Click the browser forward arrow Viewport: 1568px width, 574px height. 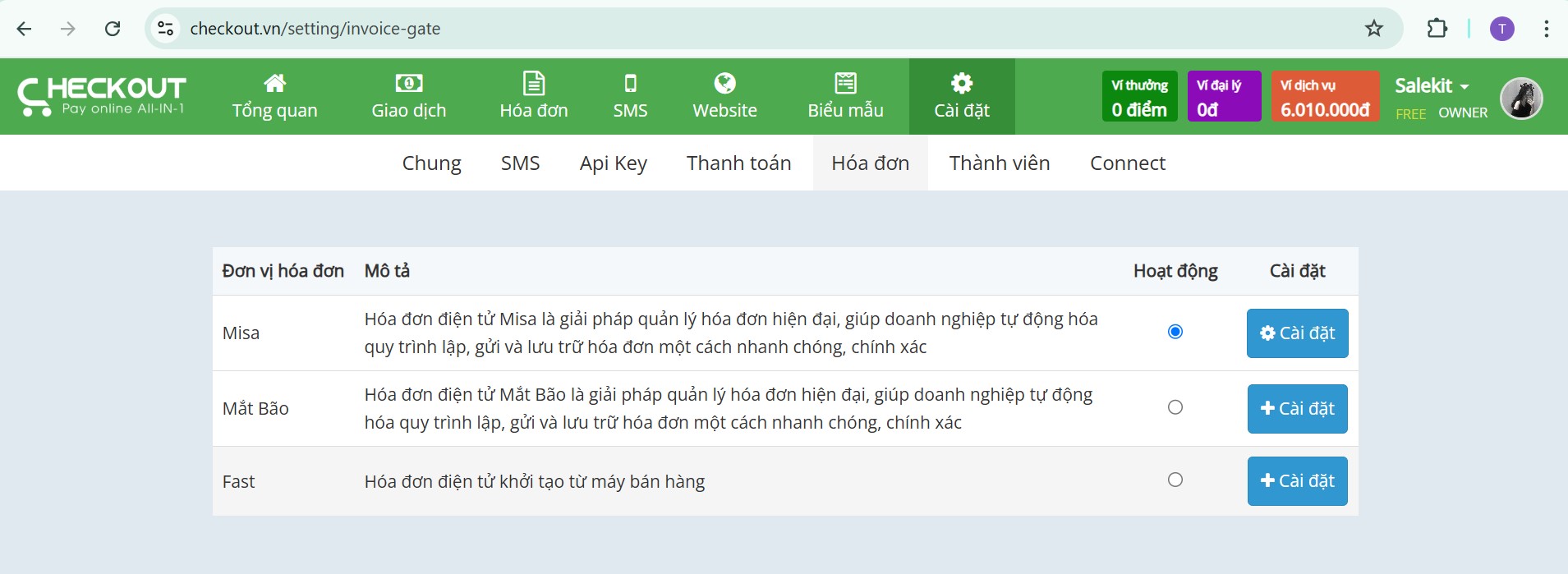tap(68, 29)
